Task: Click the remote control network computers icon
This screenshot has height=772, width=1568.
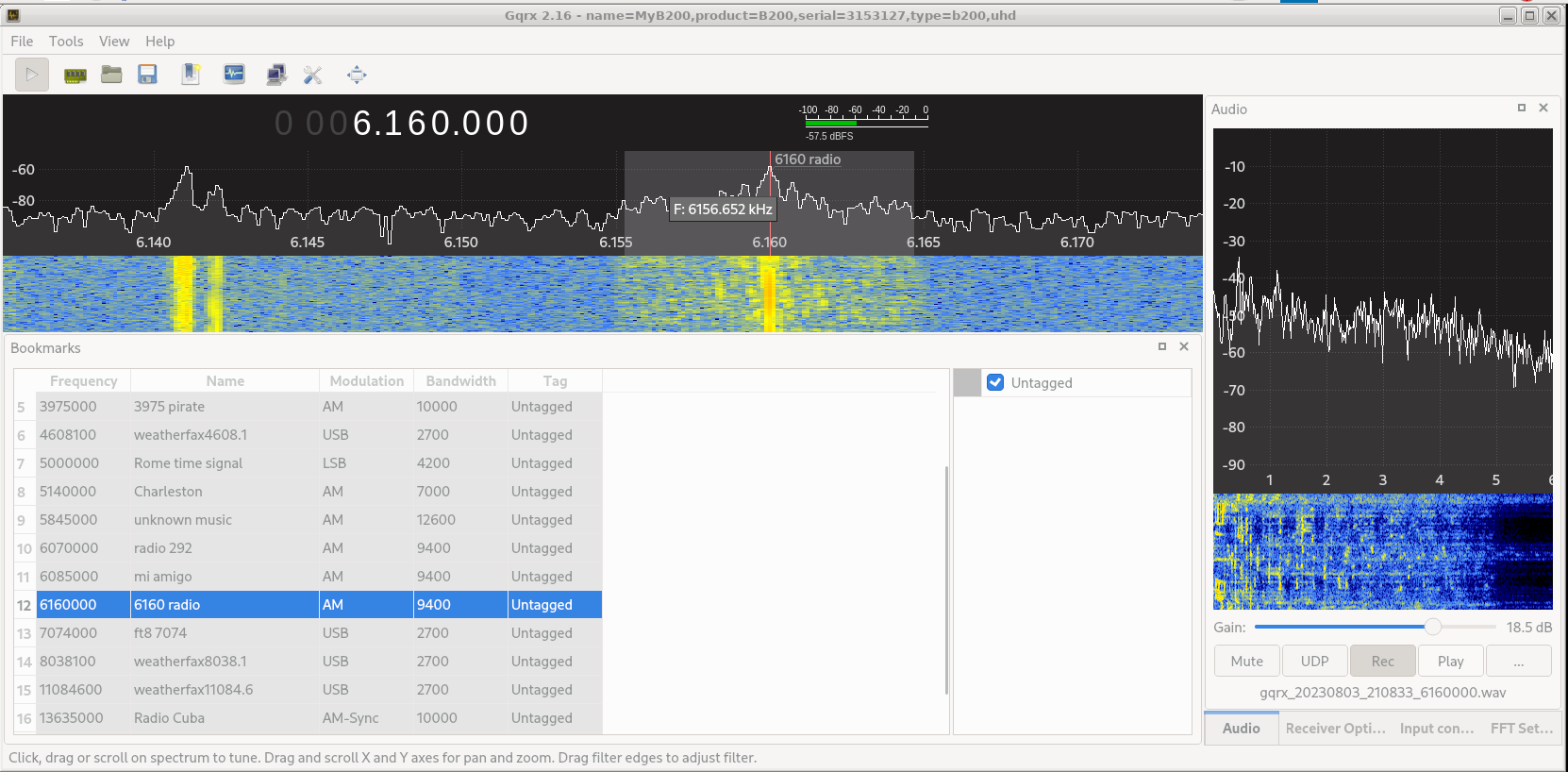Action: pos(275,76)
